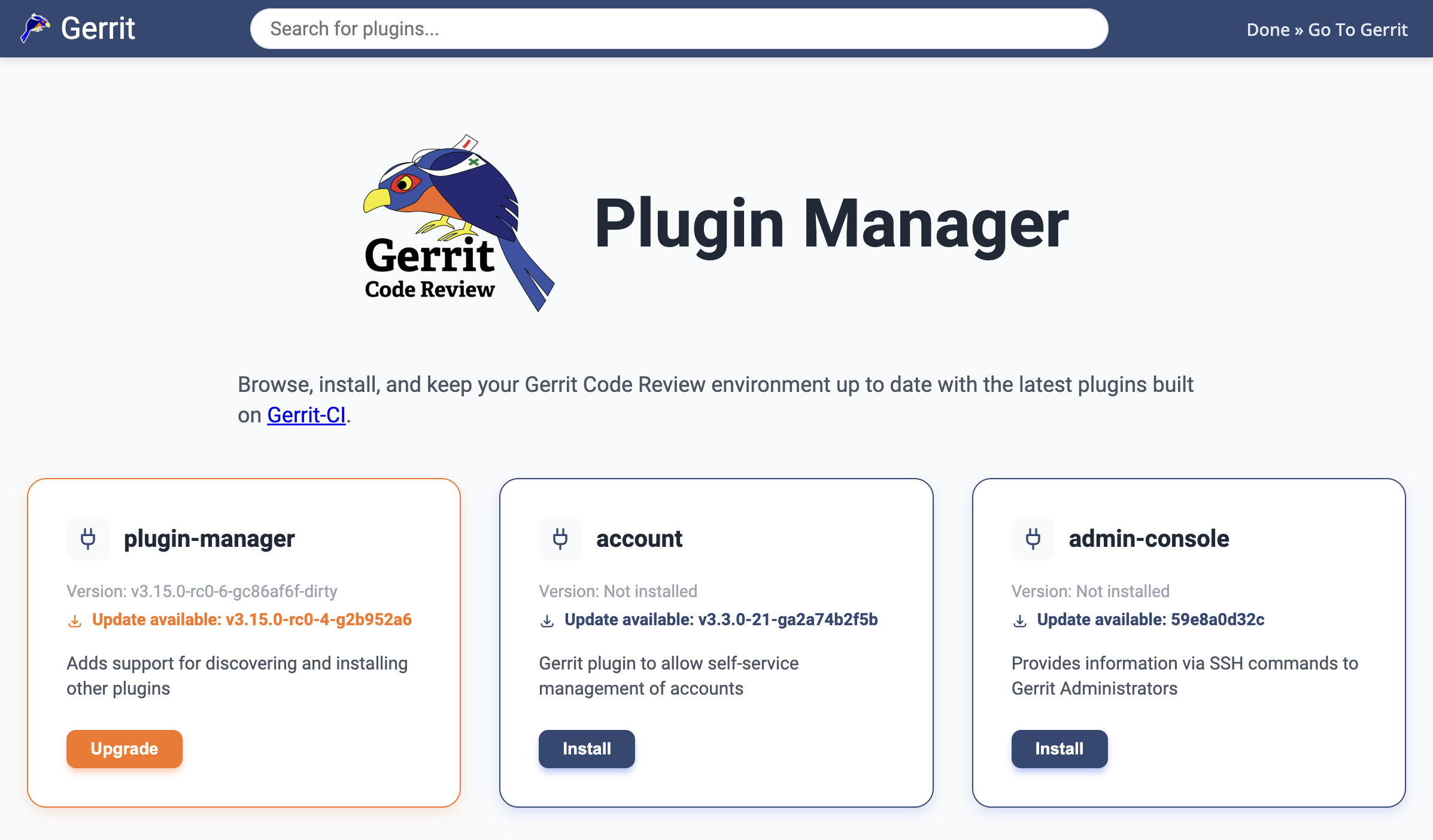
Task: Select the account card title
Action: tap(639, 538)
